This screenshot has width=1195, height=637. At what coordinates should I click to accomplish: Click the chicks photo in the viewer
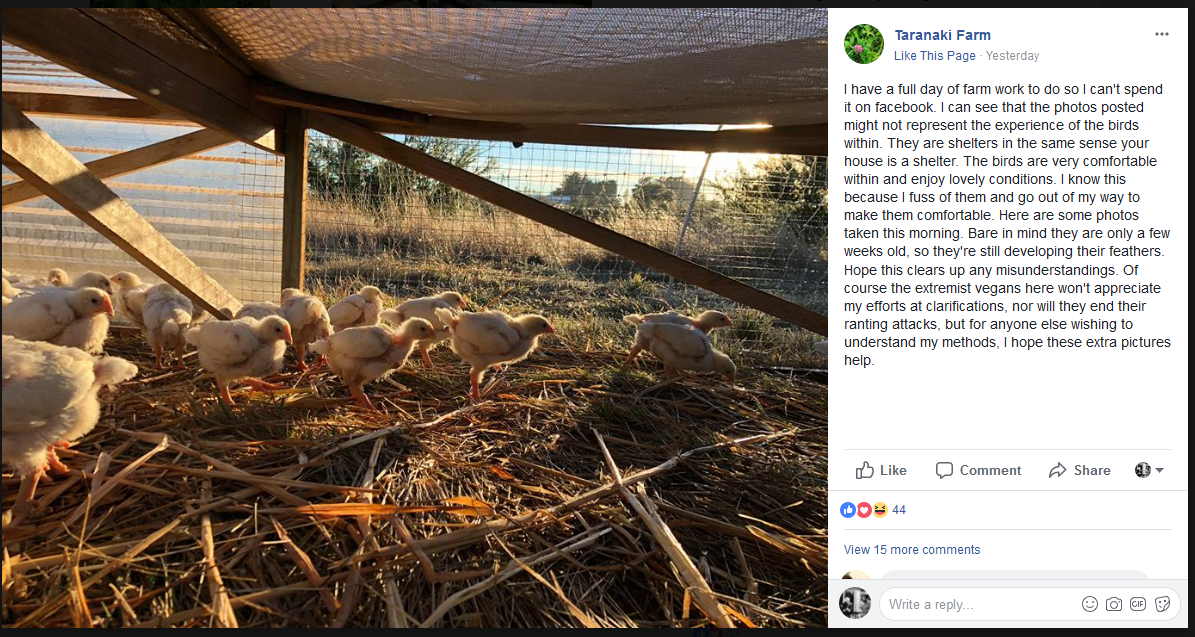click(x=414, y=320)
